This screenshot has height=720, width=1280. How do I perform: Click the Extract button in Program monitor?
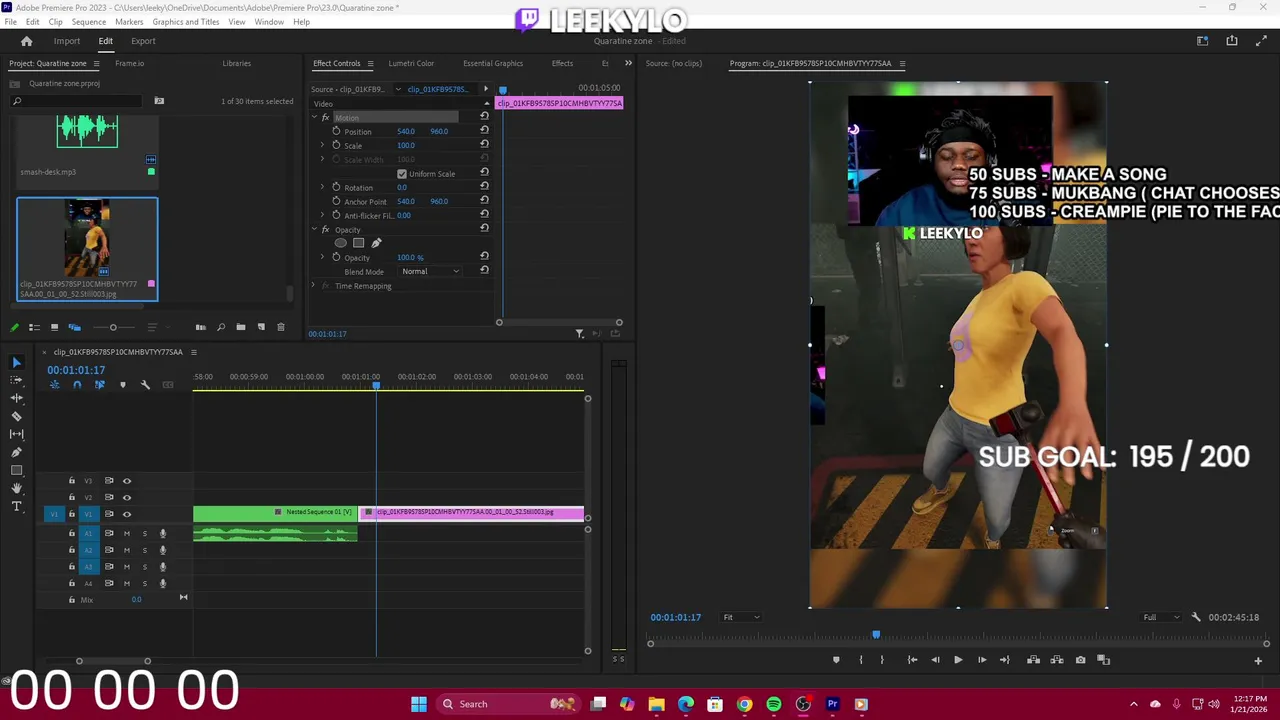click(x=1057, y=660)
